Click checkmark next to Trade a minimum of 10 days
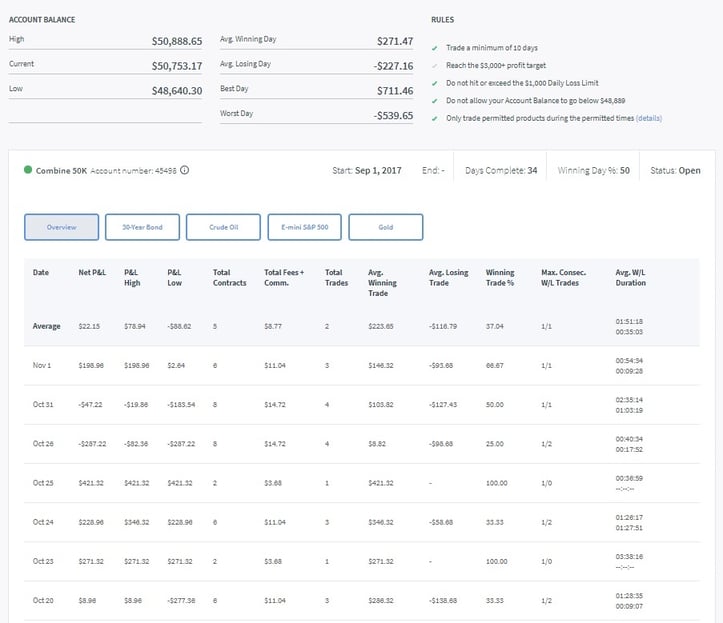 [x=435, y=48]
